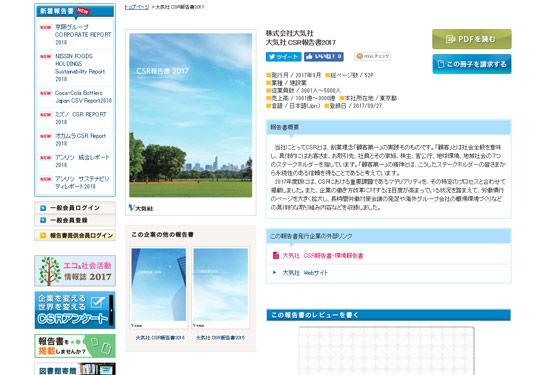Click yellow icon beside 報告書提供会員ログイン
The height and width of the screenshot is (375, 550).
pyautogui.click(x=43, y=235)
